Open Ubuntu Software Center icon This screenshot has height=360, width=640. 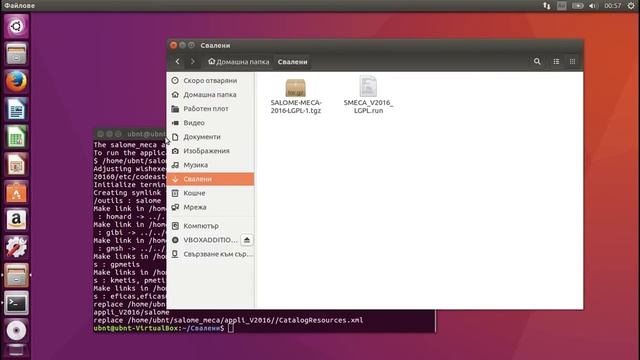[16, 192]
